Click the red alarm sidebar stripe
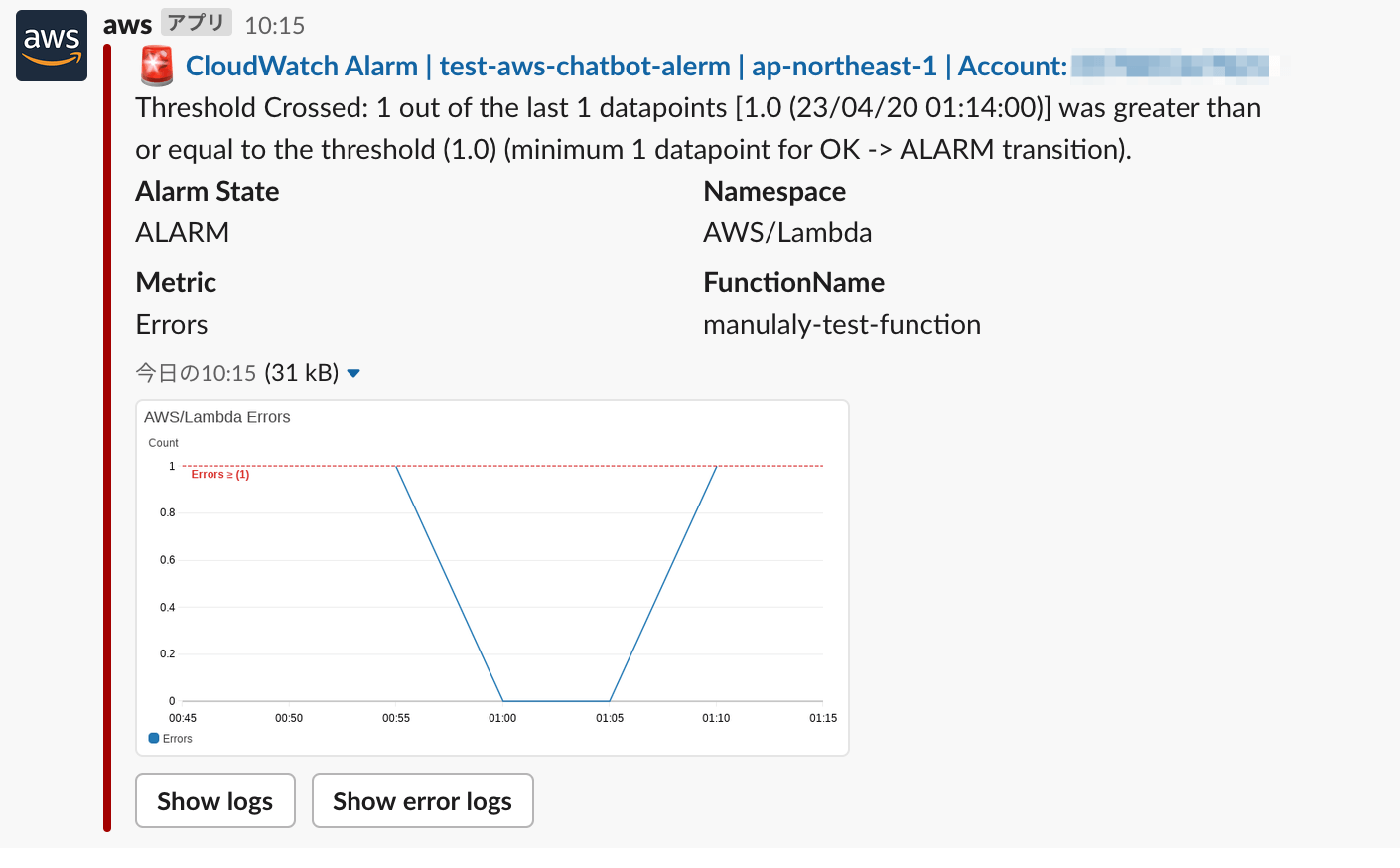The height and width of the screenshot is (868, 1400). coord(105,437)
